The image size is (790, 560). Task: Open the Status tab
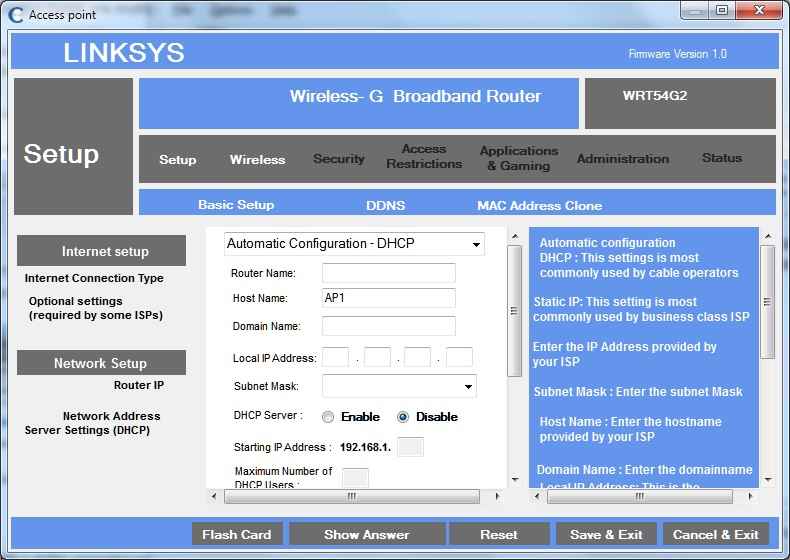pyautogui.click(x=721, y=158)
